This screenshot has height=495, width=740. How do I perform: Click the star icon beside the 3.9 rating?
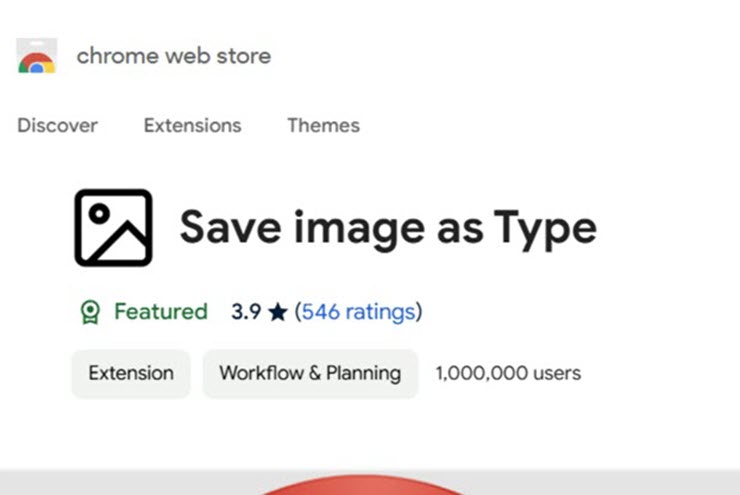tap(277, 313)
